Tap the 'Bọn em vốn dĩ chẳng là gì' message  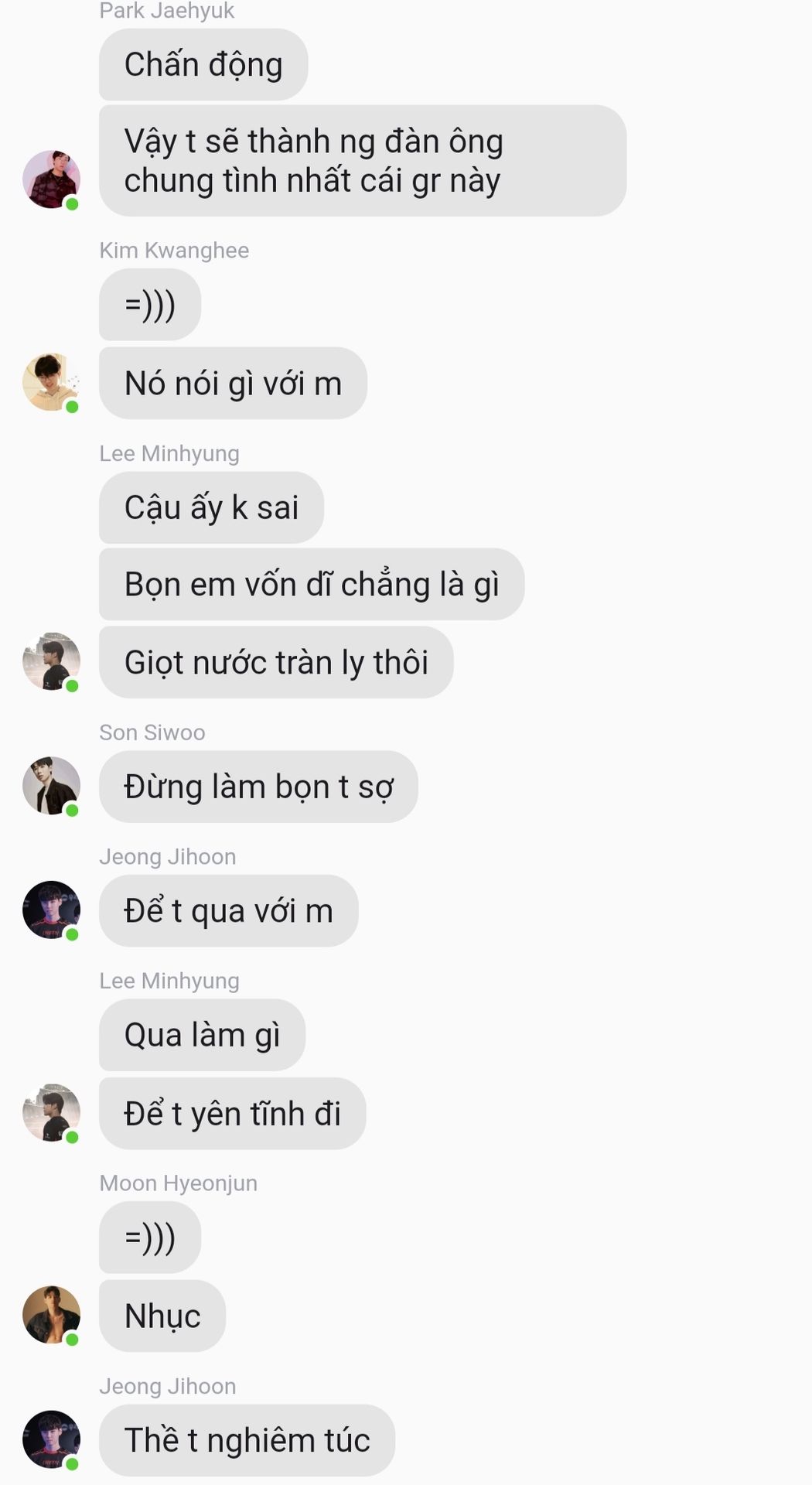click(312, 584)
